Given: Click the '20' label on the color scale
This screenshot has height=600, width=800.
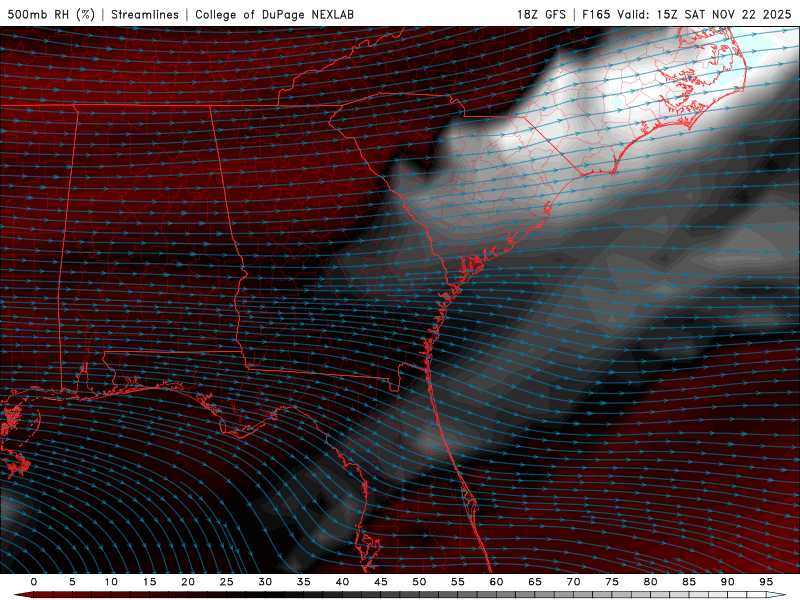Looking at the screenshot, I should click(188, 582).
